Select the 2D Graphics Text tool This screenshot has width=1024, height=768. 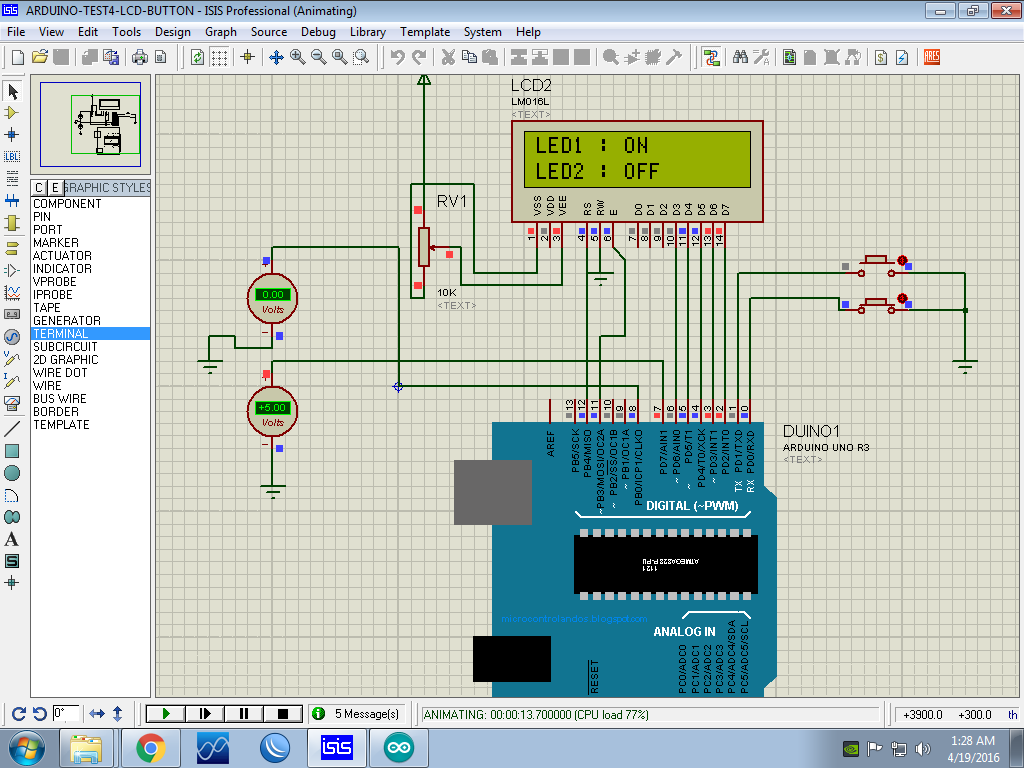12,539
